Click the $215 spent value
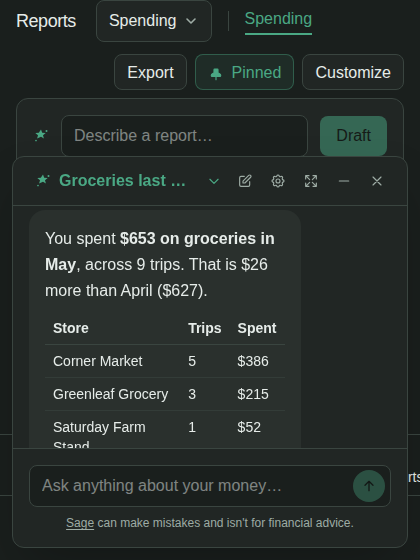Image resolution: width=420 pixels, height=560 pixels. pyautogui.click(x=253, y=394)
